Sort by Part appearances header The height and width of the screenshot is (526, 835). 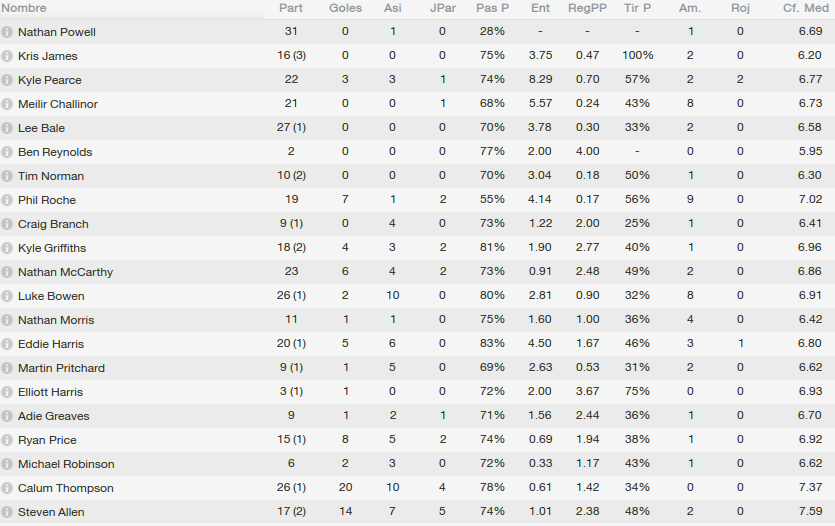click(x=291, y=8)
